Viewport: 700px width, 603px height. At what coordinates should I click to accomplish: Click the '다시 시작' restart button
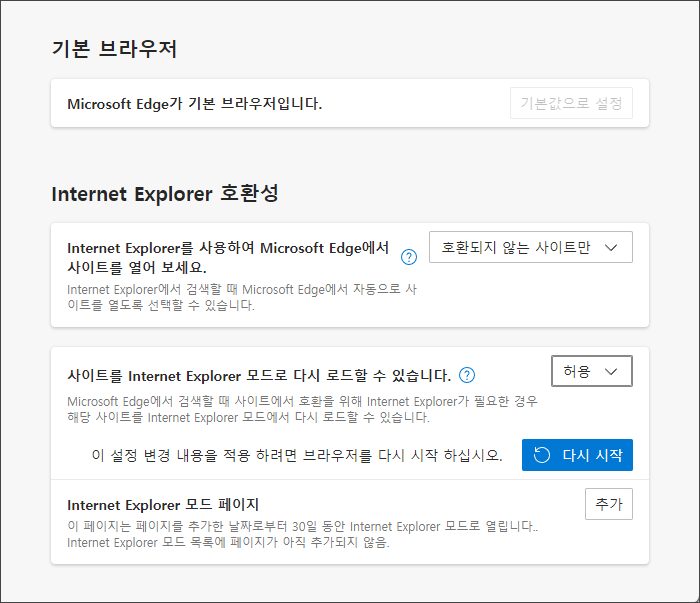coord(577,455)
